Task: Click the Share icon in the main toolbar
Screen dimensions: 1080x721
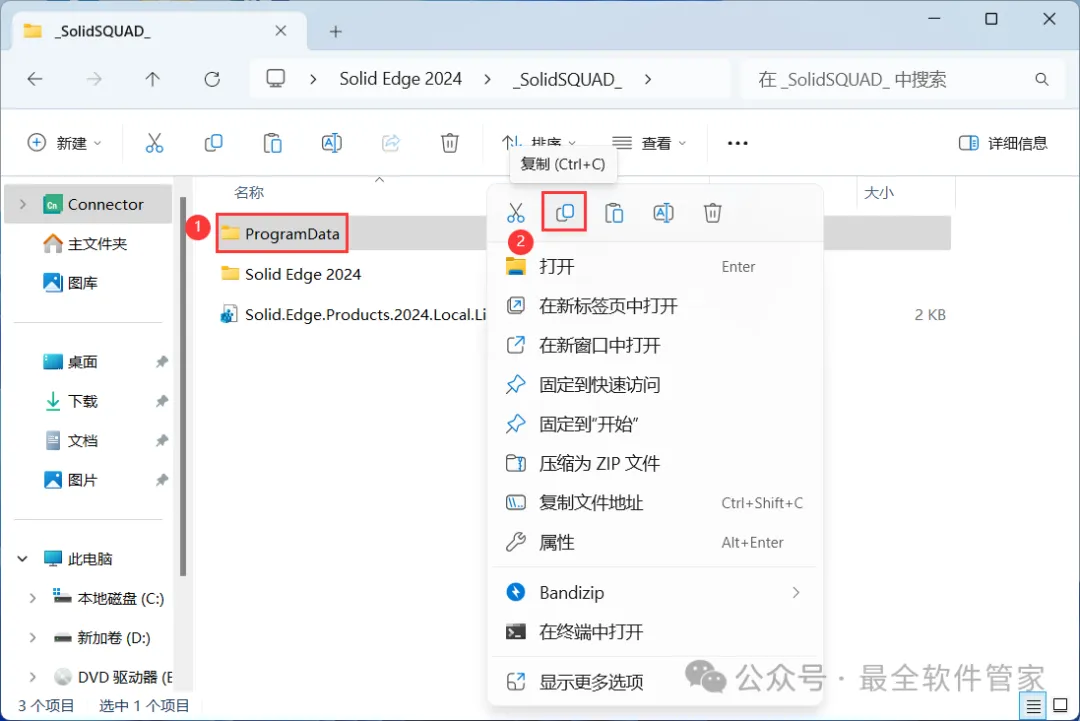Action: pyautogui.click(x=391, y=143)
